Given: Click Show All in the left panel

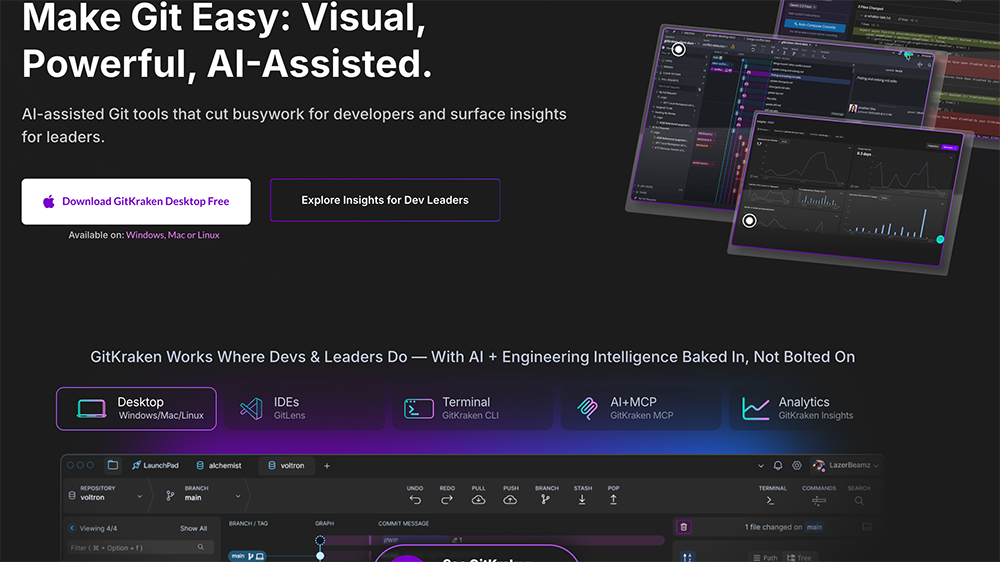Looking at the screenshot, I should coord(193,528).
